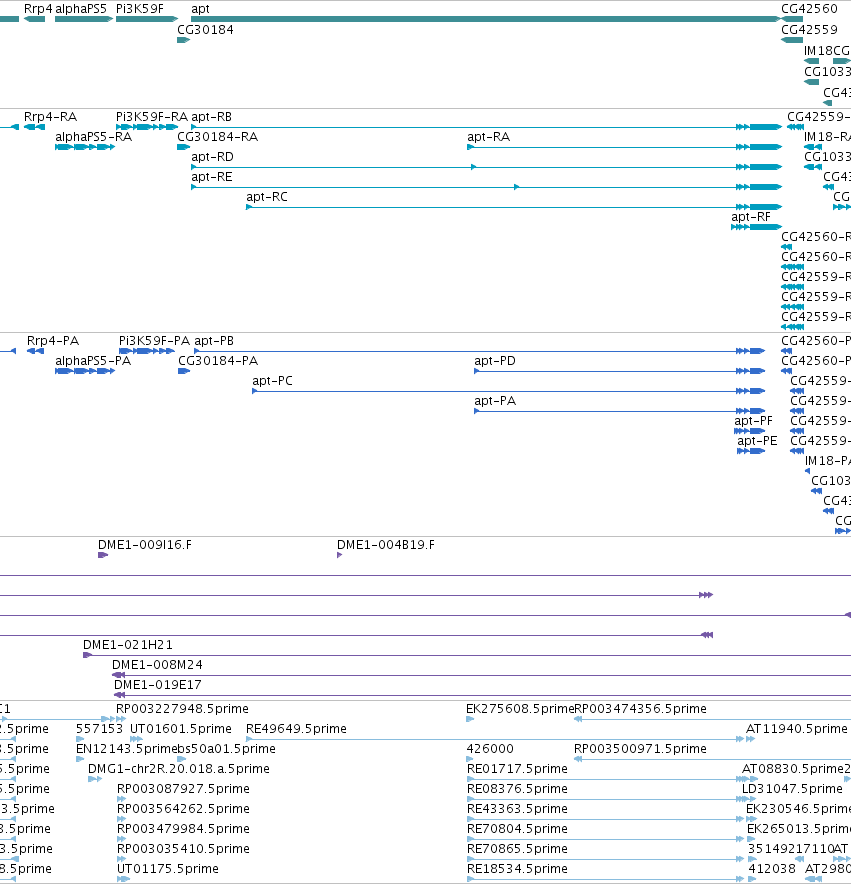Click the DME1-019E17 clone label

click(158, 685)
